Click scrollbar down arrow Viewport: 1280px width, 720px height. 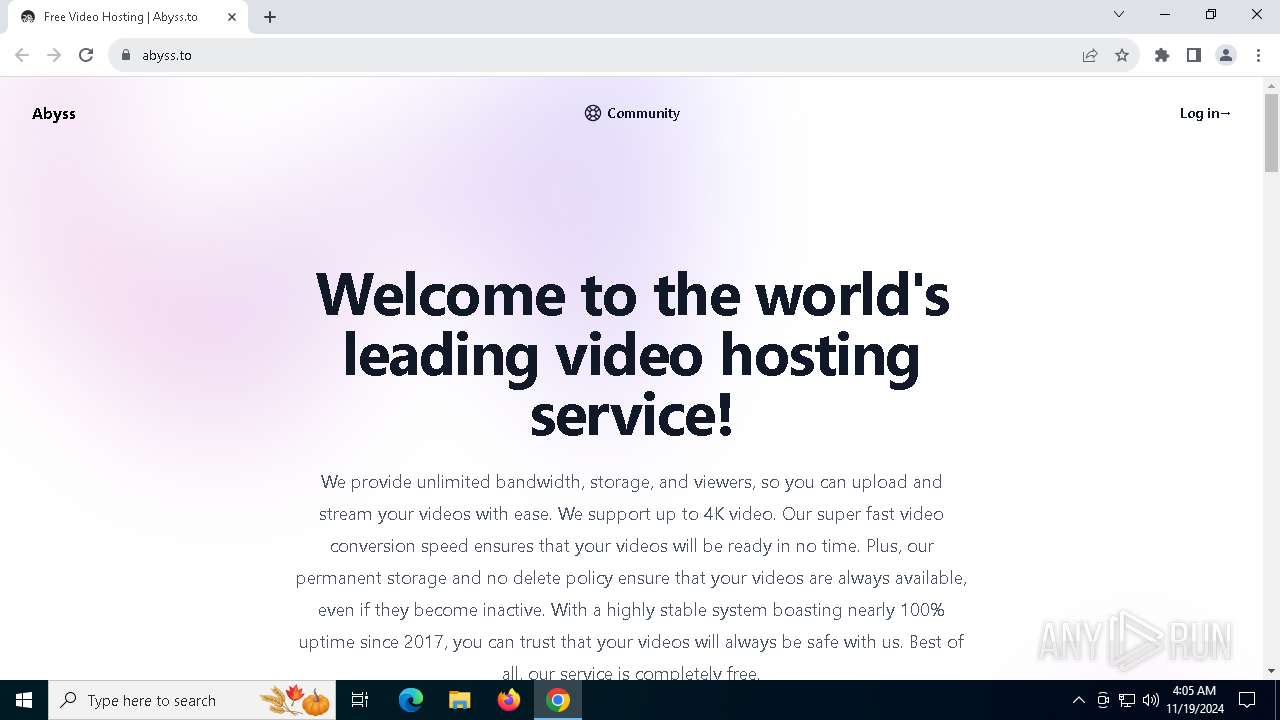click(1271, 671)
